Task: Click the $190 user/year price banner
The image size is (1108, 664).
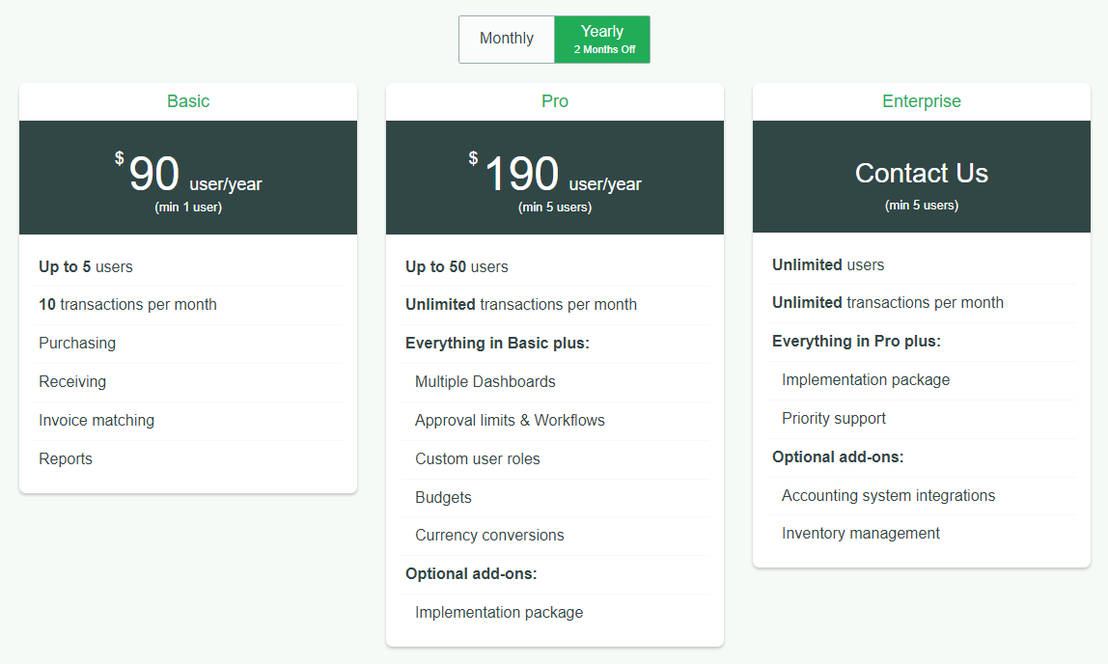Action: (555, 177)
